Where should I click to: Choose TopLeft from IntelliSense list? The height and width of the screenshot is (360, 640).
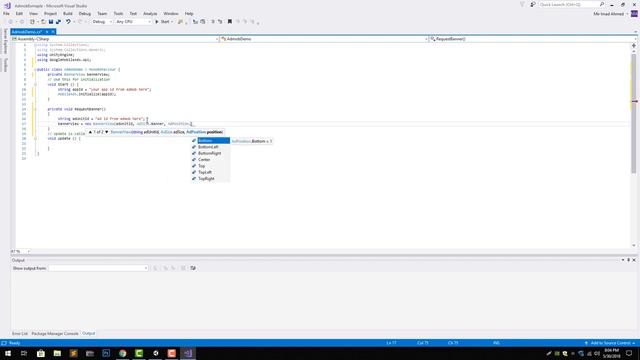(x=210, y=172)
